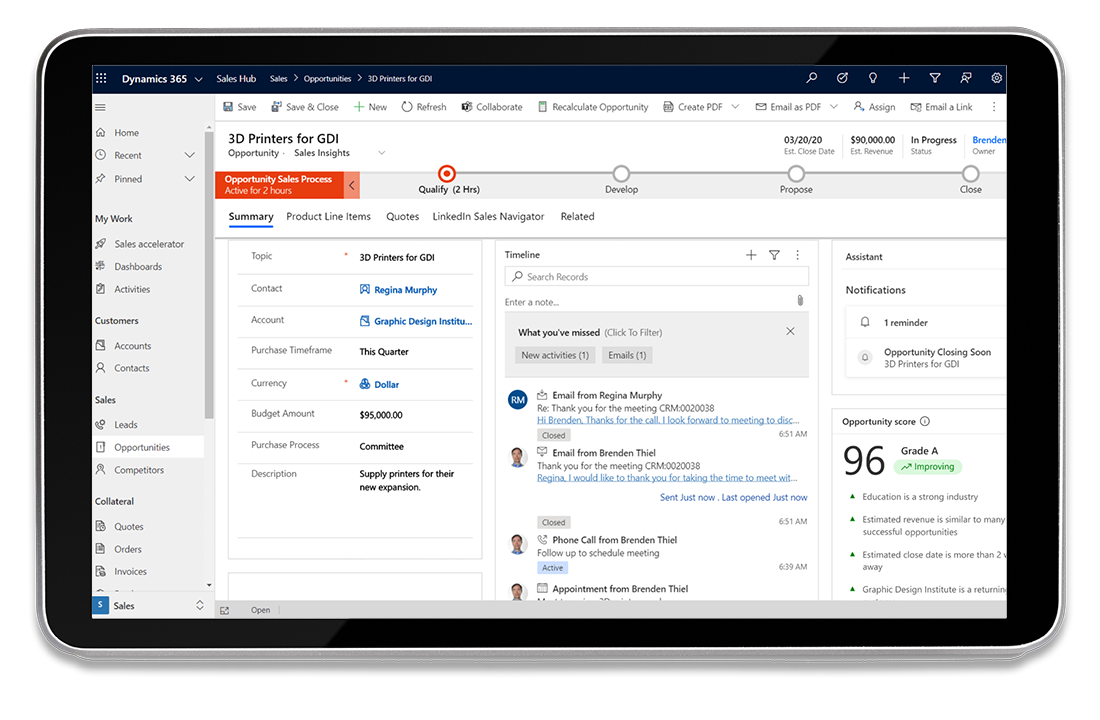Expand the Create PDF dropdown arrow
Screen dimensions: 1100x720
(735, 107)
